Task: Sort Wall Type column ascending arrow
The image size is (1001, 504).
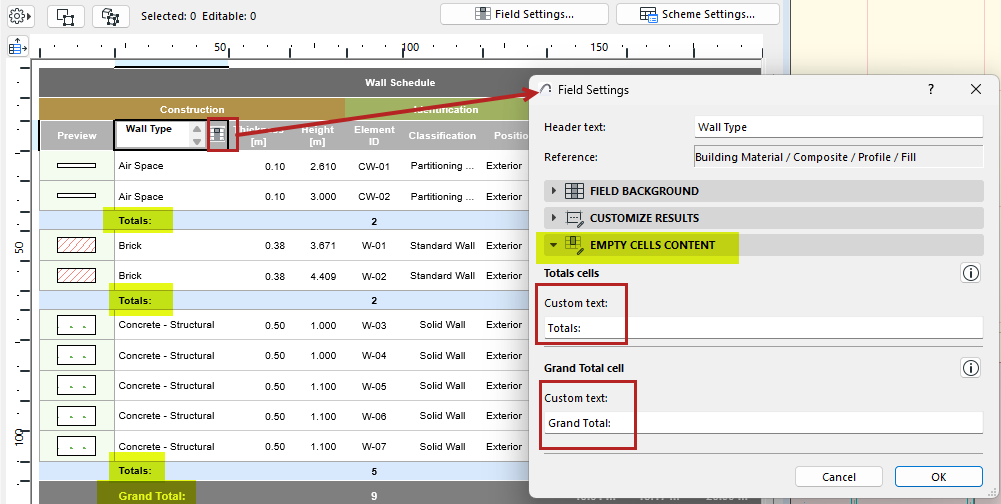Action: (197, 130)
